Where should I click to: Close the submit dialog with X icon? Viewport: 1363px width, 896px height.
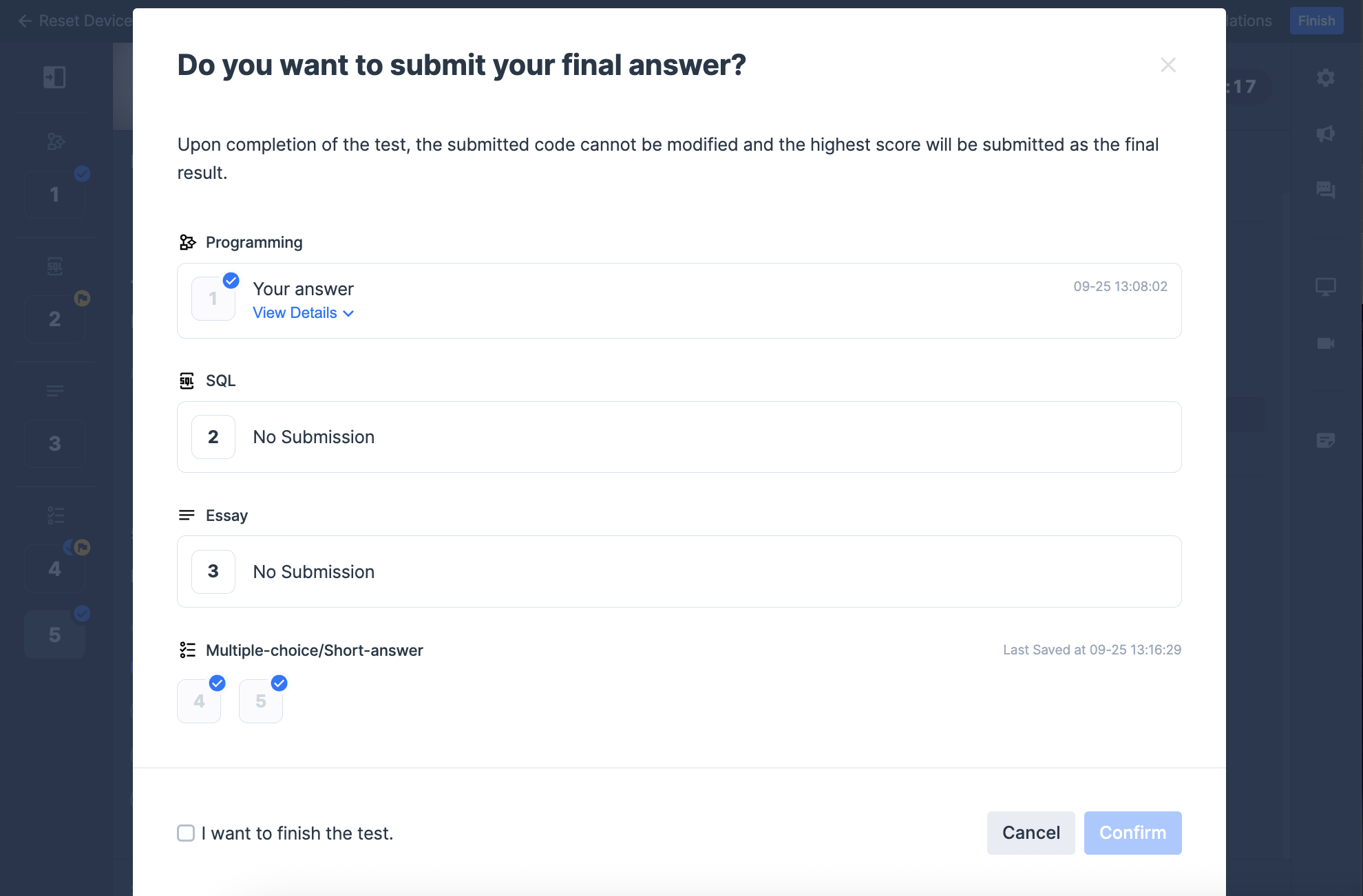[1168, 65]
